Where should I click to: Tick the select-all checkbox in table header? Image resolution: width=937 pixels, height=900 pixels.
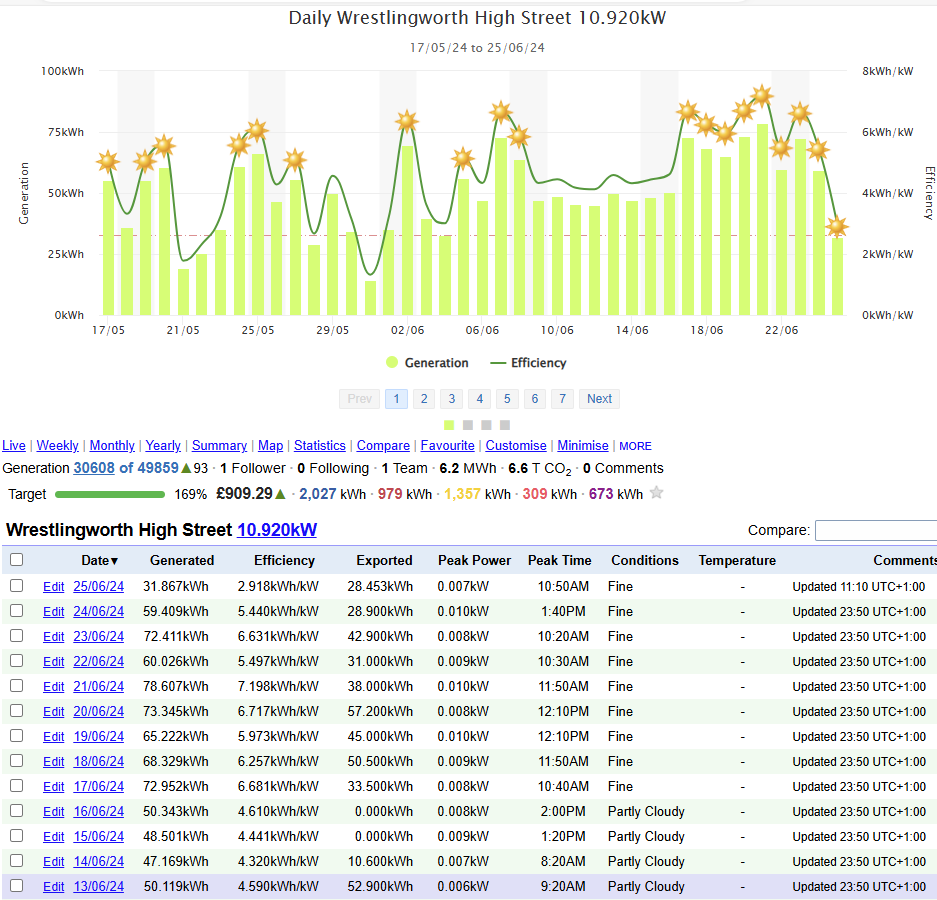(x=17, y=559)
